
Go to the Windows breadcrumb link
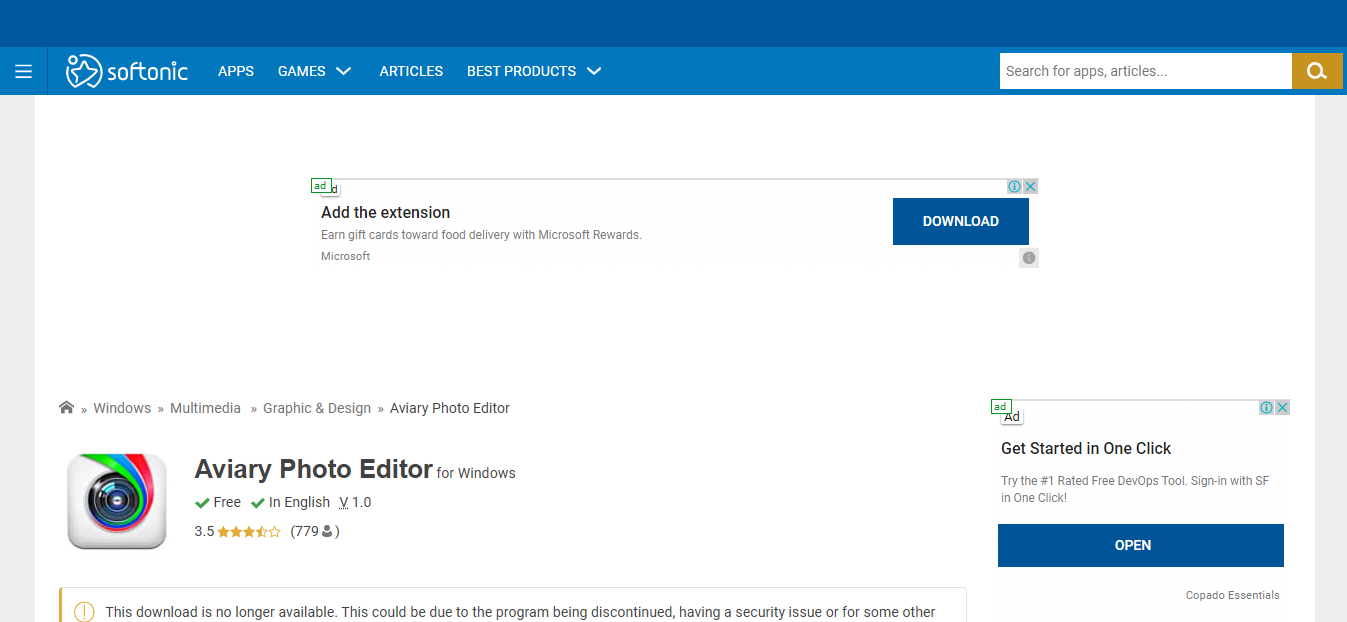click(122, 408)
